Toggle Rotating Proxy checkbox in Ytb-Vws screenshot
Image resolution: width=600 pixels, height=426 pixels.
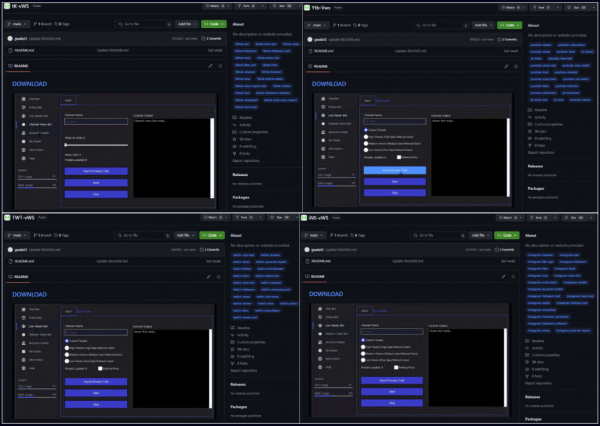[x=398, y=157]
